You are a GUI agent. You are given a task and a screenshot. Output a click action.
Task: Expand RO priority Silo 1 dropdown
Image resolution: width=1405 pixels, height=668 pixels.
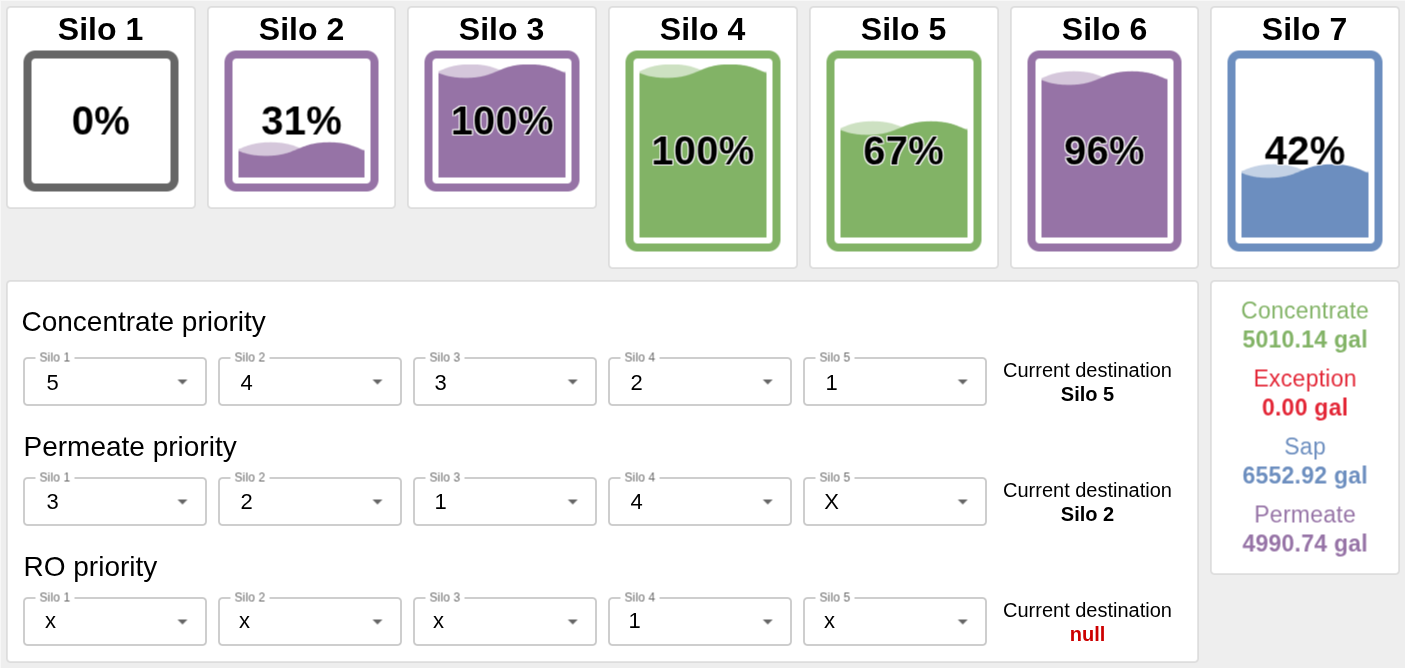point(115,622)
